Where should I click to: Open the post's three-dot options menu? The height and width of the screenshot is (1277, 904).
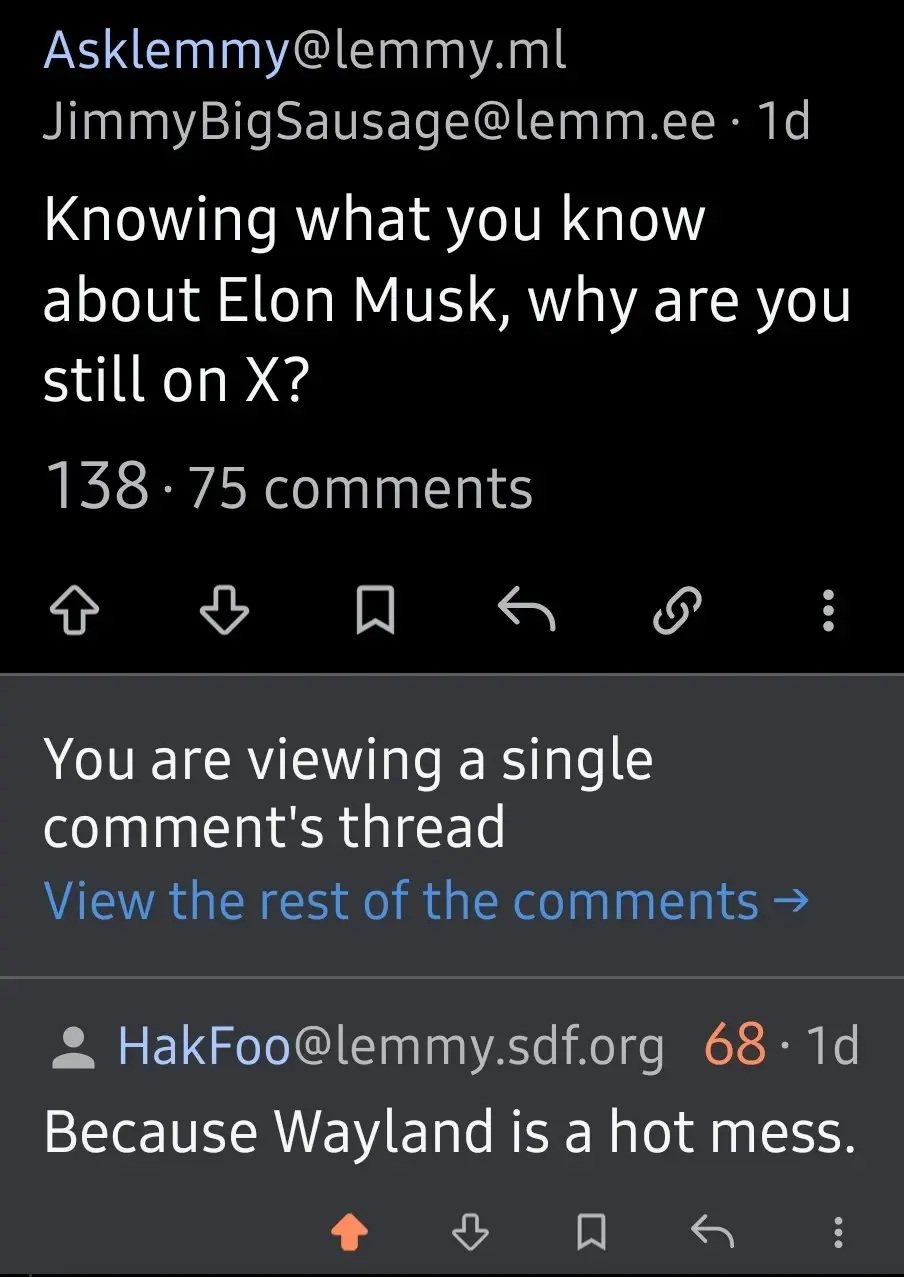(x=828, y=609)
